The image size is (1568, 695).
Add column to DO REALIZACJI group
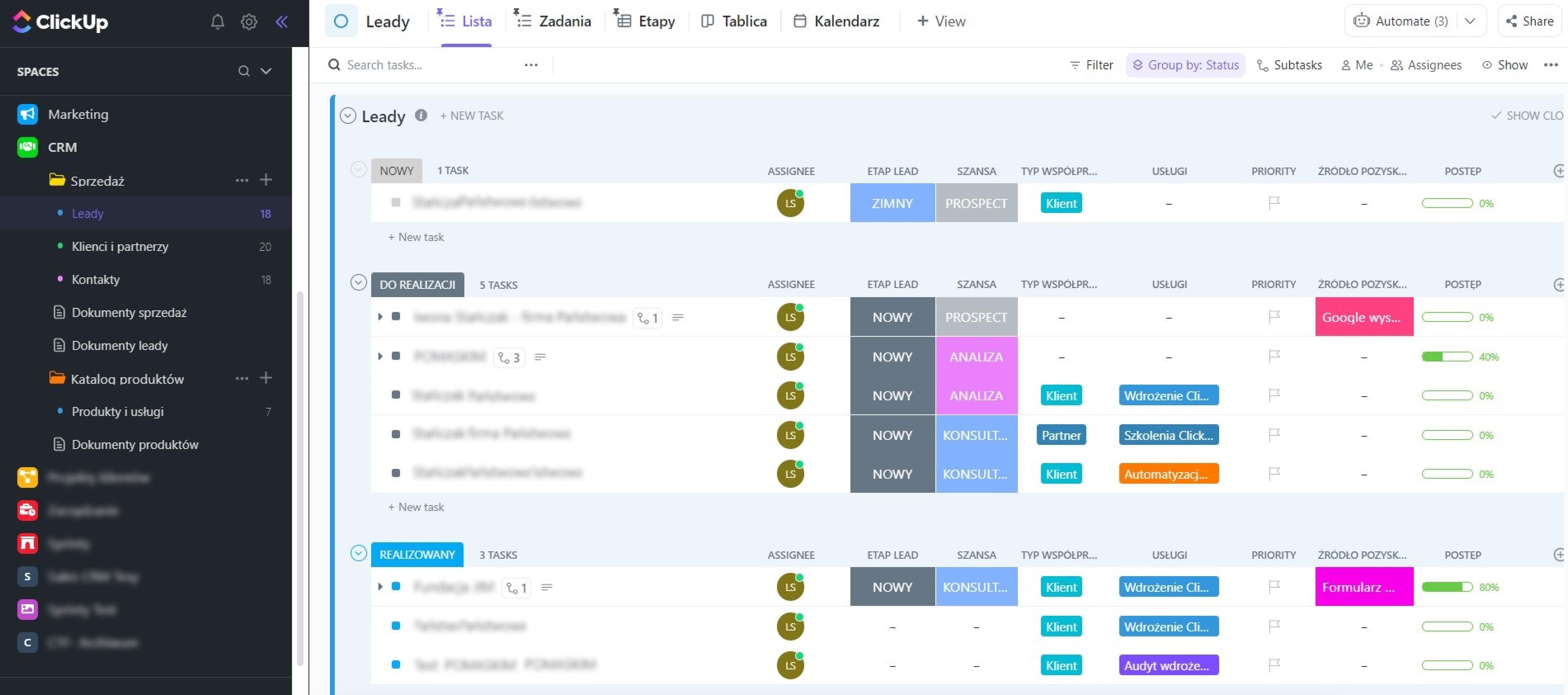coord(1559,284)
